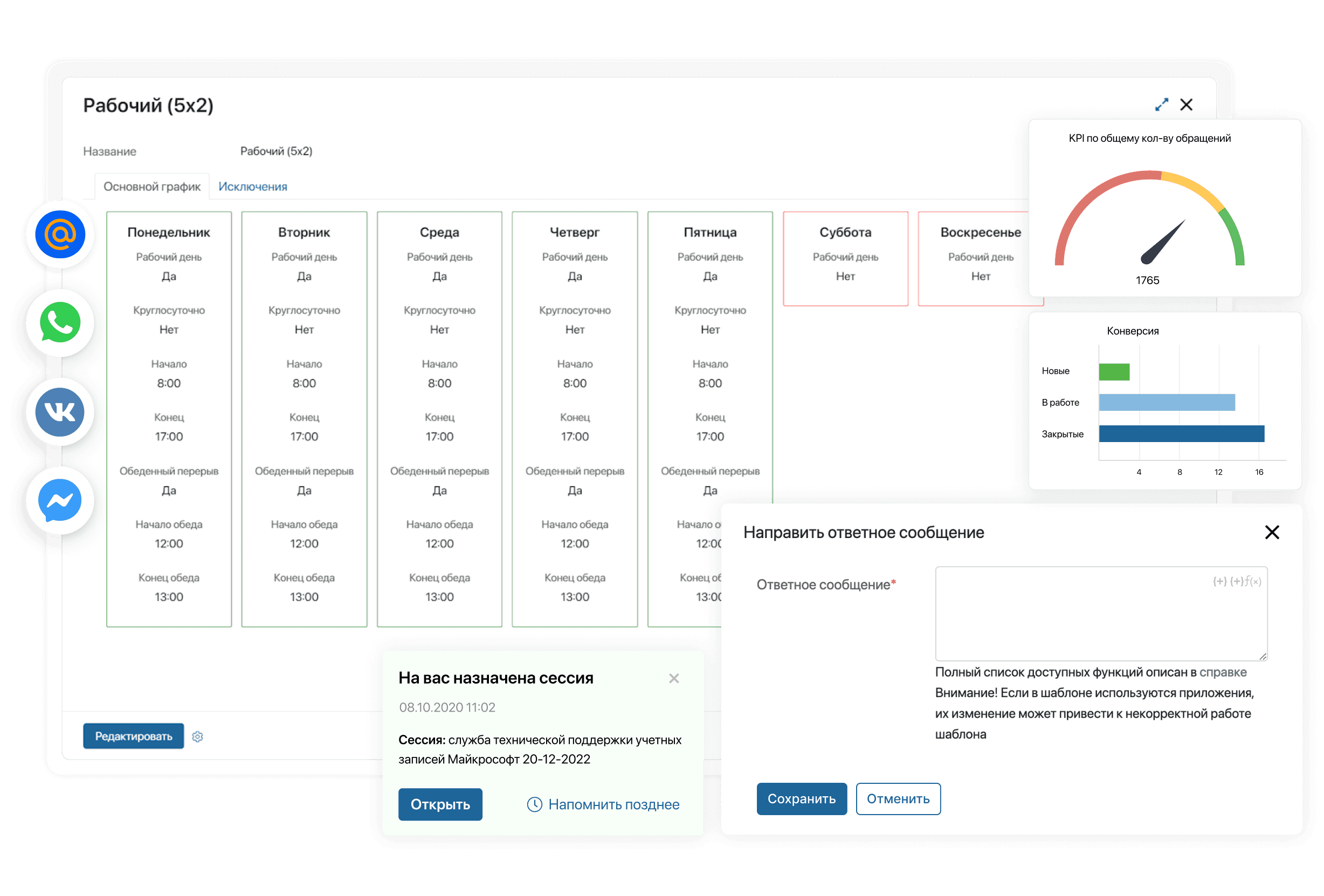Viewport: 1324px width, 896px height.
Task: Expand the schedule window with the arrows icon
Action: pyautogui.click(x=1161, y=105)
